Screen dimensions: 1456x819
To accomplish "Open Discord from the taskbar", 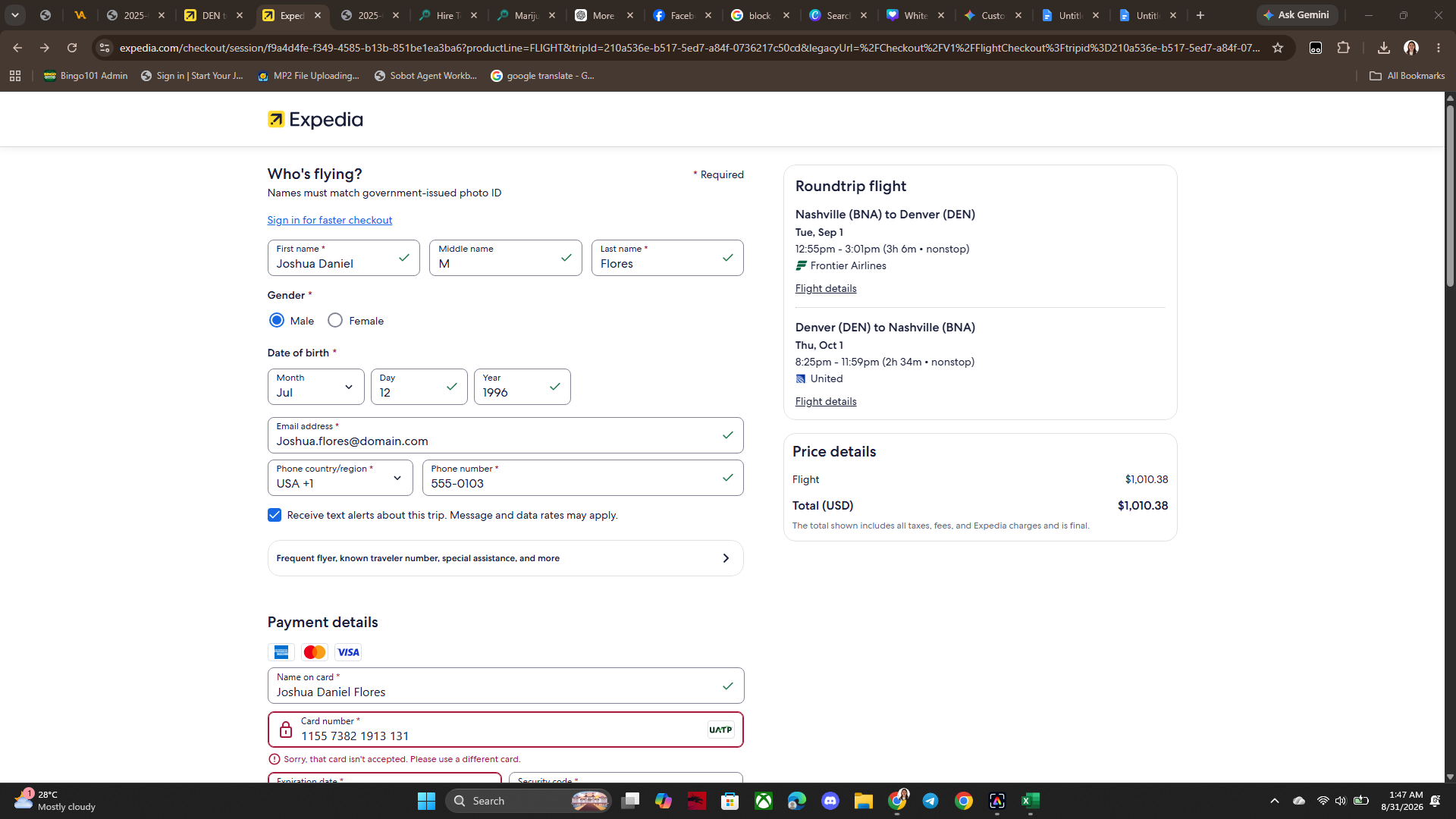I will [830, 801].
